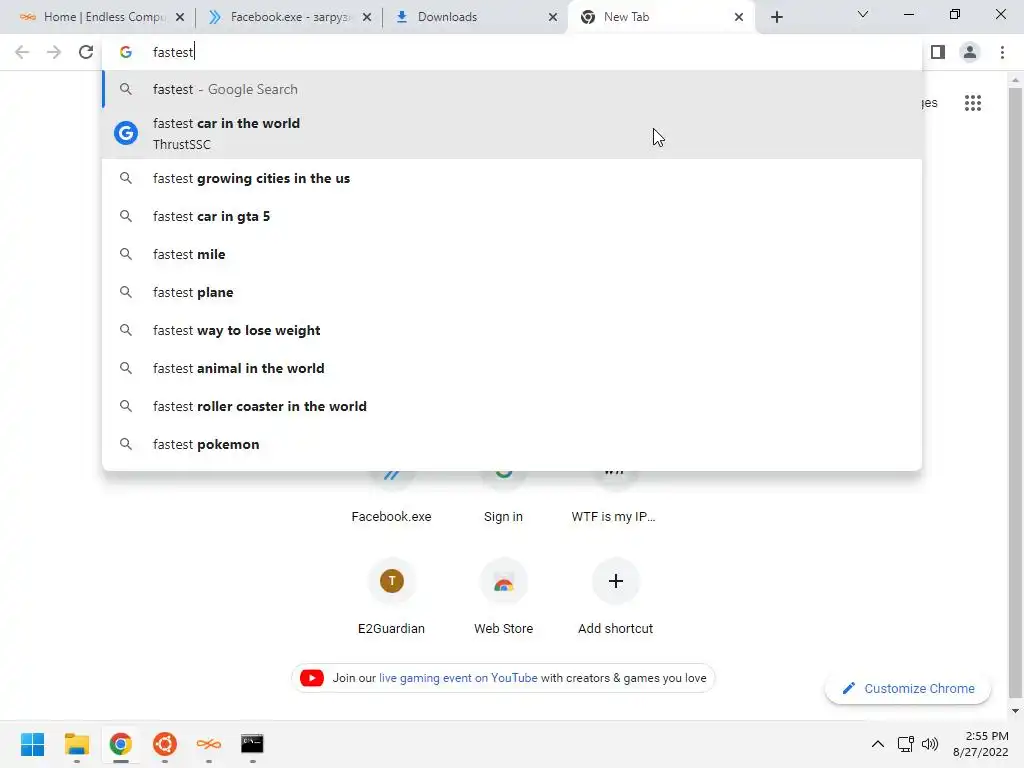The height and width of the screenshot is (768, 1024).
Task: Click the Chrome taskbar icon
Action: (x=120, y=744)
